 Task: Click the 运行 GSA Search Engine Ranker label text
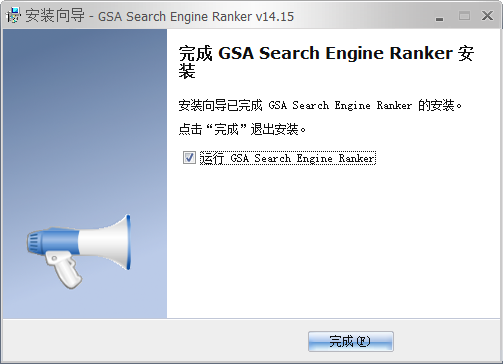(288, 158)
